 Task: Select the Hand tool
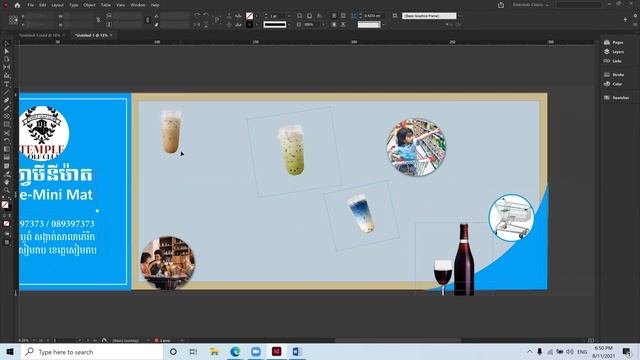7,182
